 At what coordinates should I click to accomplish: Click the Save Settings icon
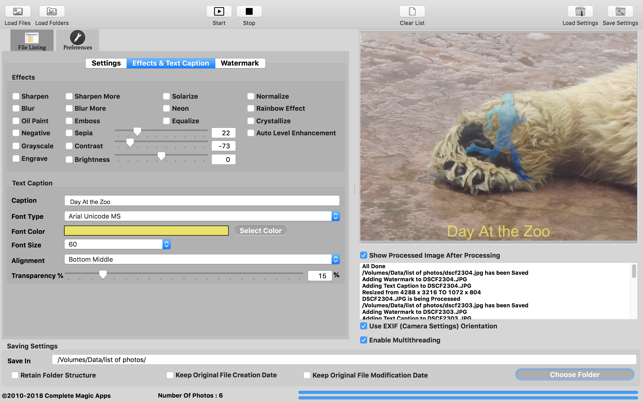click(620, 11)
